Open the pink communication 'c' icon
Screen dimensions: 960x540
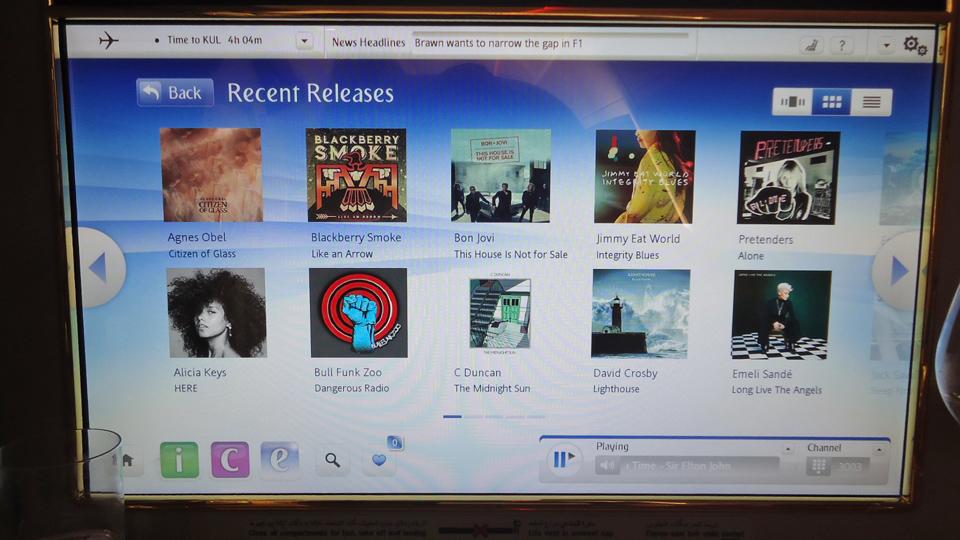coord(230,459)
